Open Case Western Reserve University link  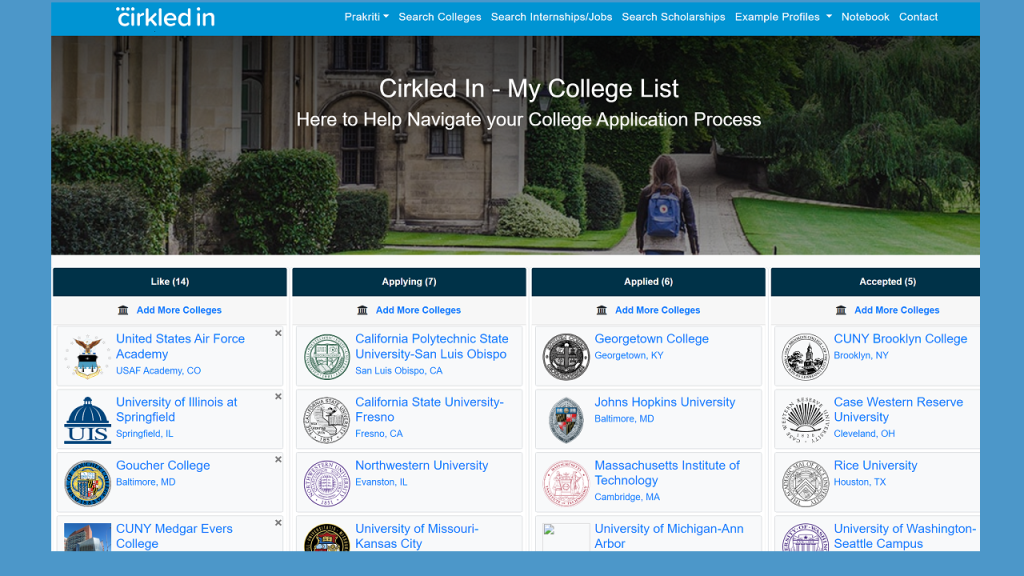coord(898,409)
